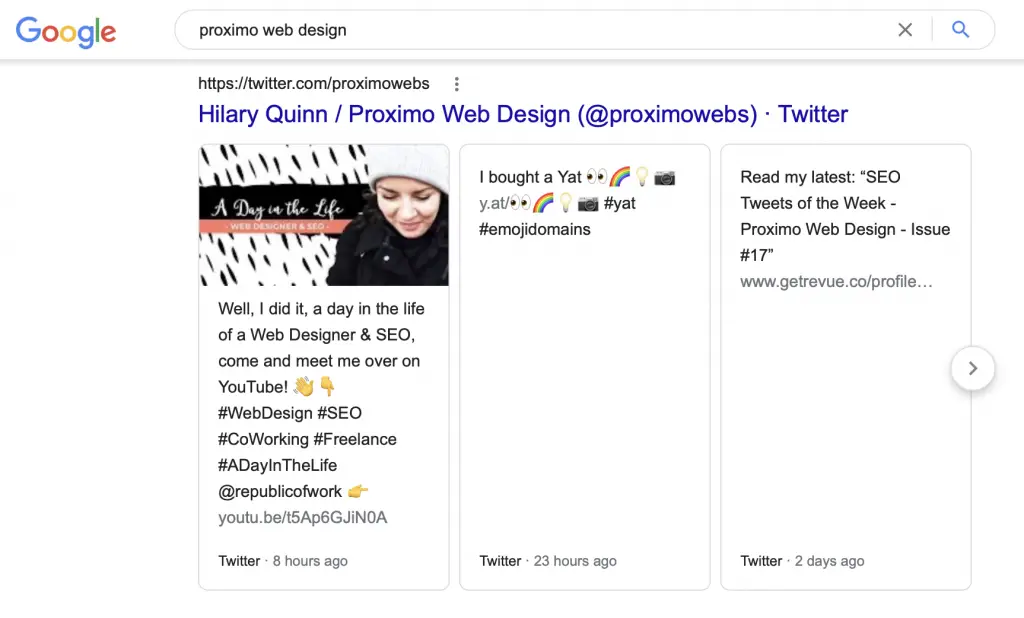Open the youtu.be/t5Ap6GJiN0A link
1024x618 pixels.
point(302,517)
